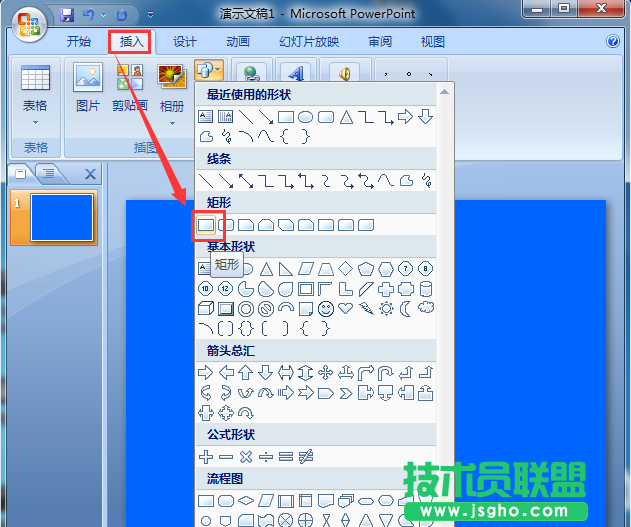This screenshot has width=631, height=527.
Task: Select the smiley face shape
Action: (x=326, y=309)
